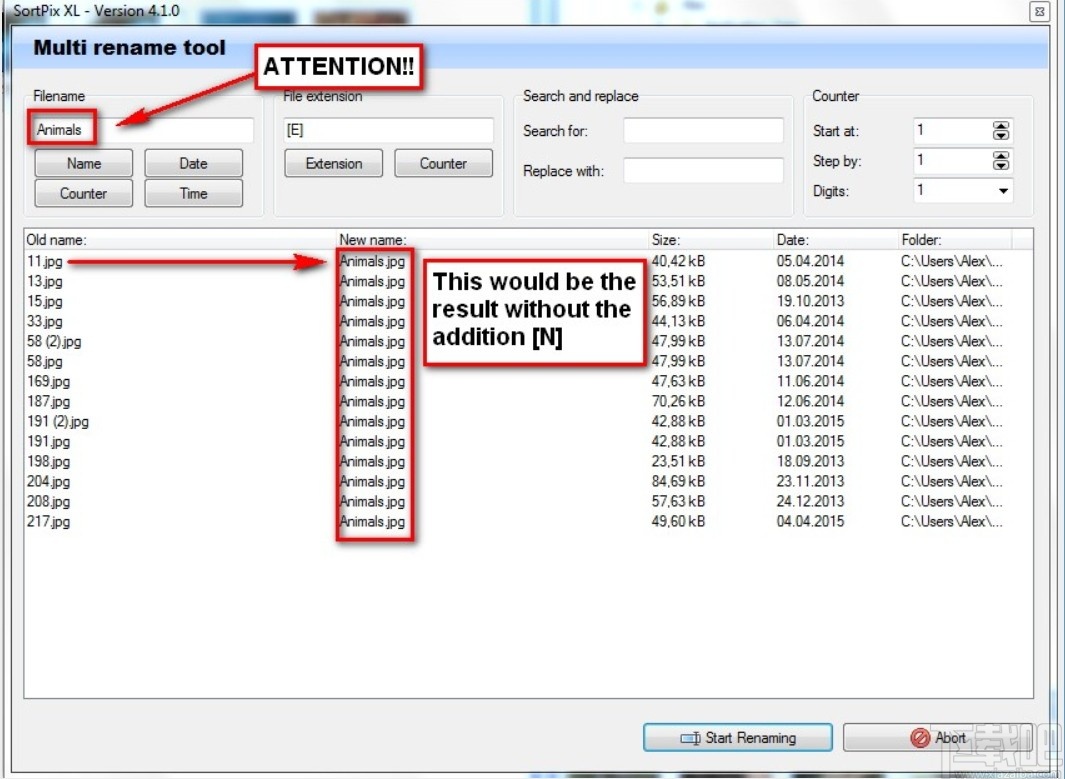Click date value 24.12.2013
Viewport: 1065px width, 779px height.
(810, 501)
